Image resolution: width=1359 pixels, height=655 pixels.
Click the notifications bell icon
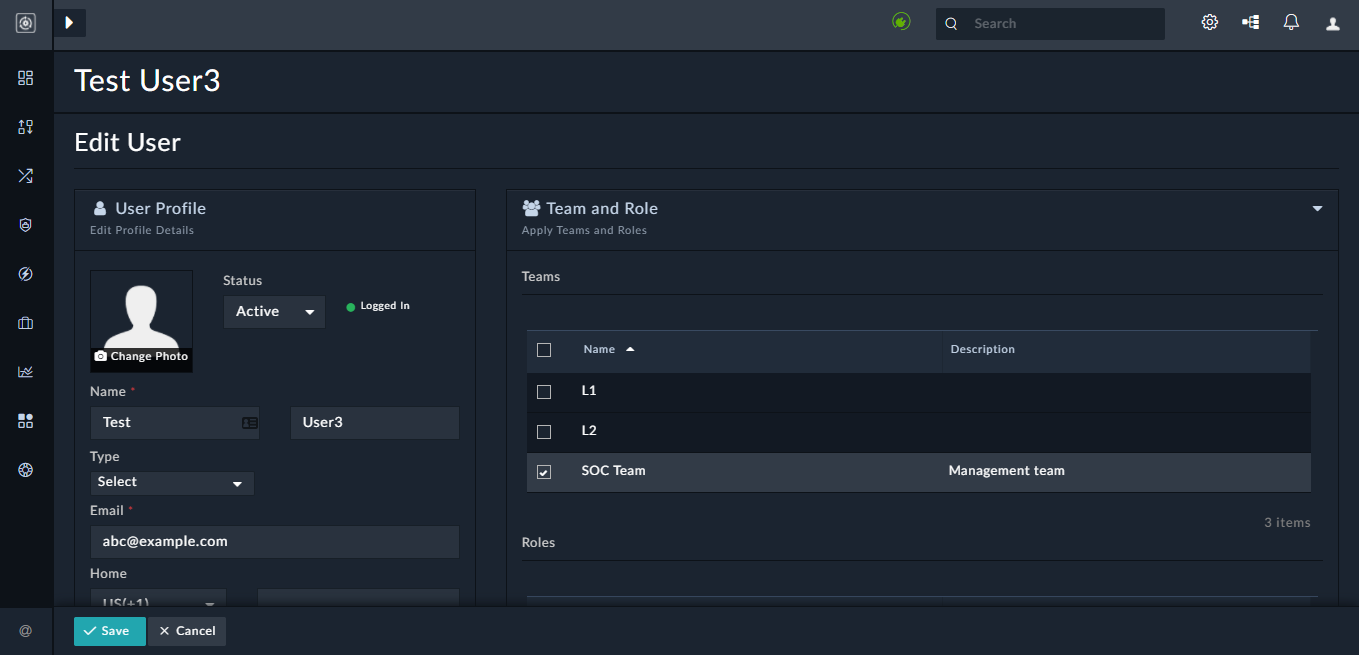(x=1291, y=21)
